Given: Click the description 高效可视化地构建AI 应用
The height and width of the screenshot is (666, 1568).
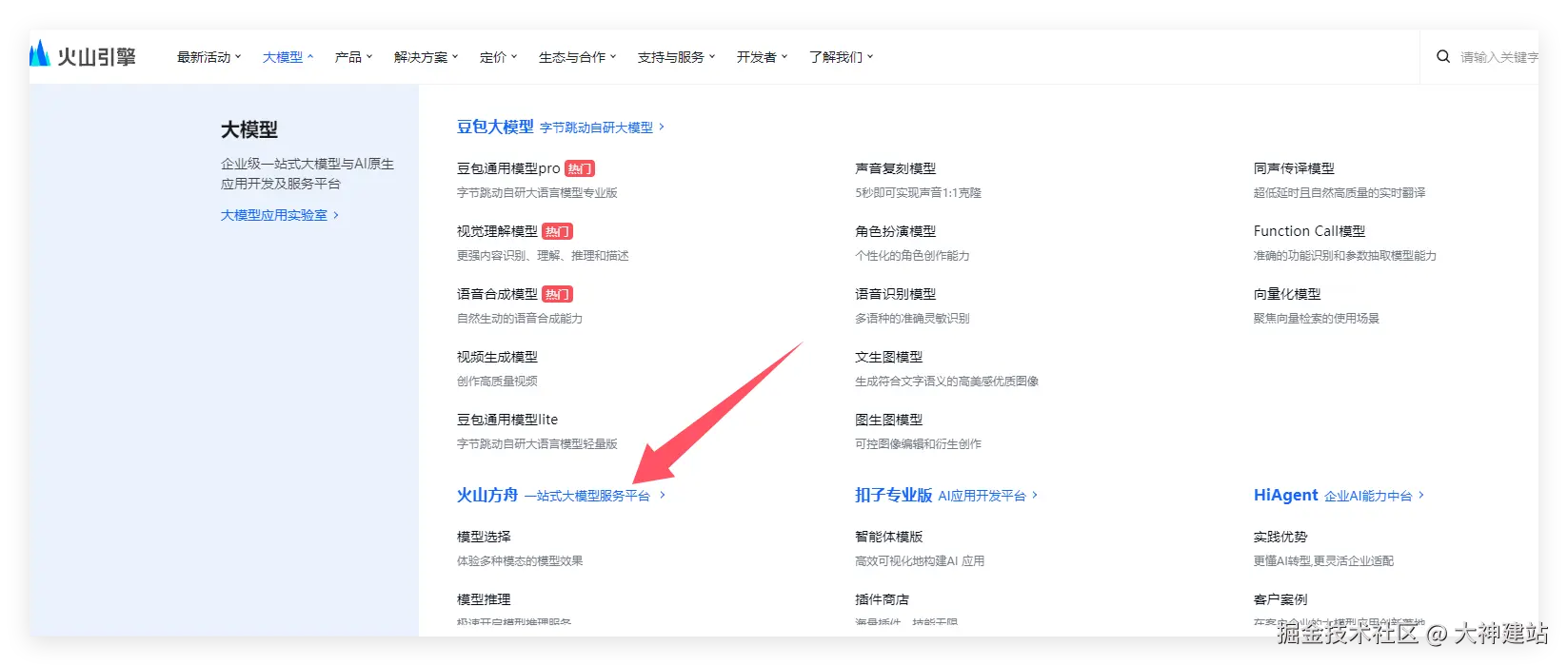Looking at the screenshot, I should click(920, 561).
